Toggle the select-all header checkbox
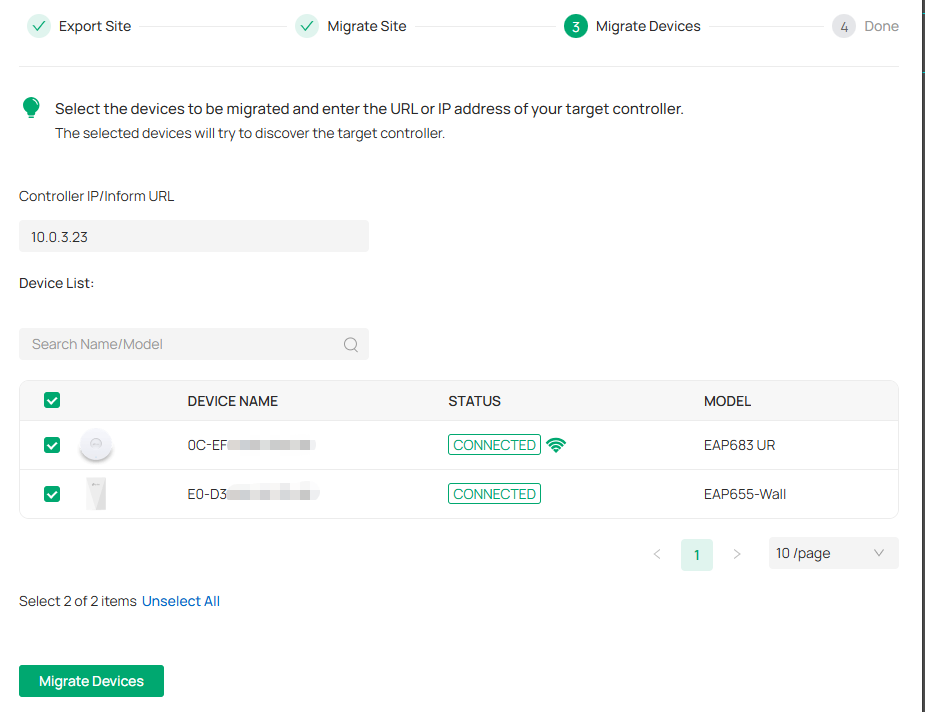Image resolution: width=925 pixels, height=712 pixels. point(52,400)
